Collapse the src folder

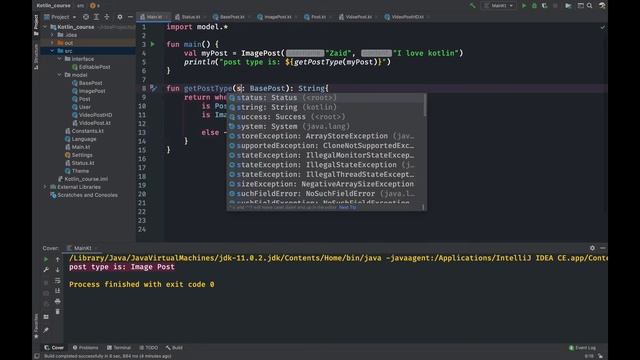(52, 51)
